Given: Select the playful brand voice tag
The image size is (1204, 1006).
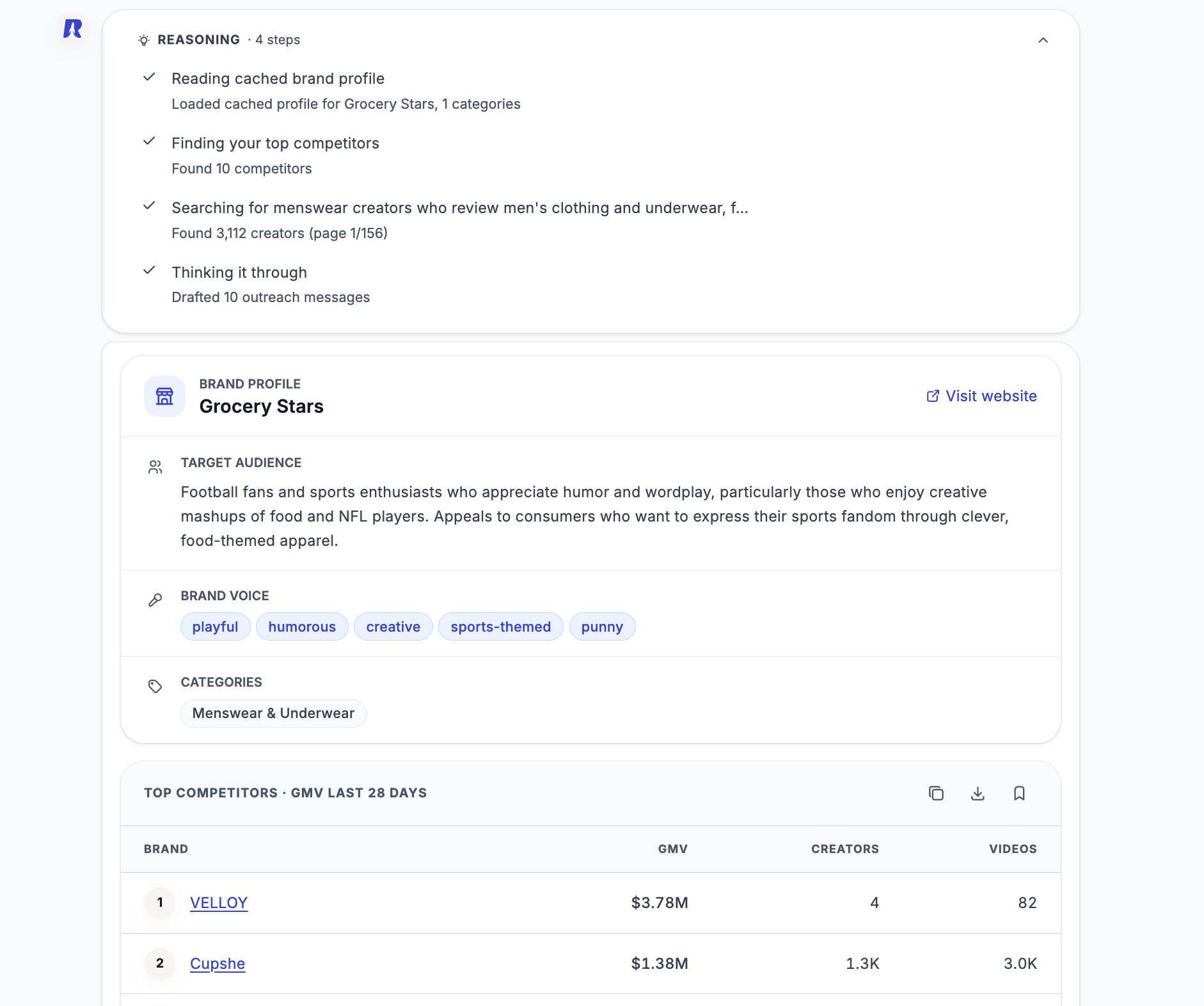Looking at the screenshot, I should 215,627.
